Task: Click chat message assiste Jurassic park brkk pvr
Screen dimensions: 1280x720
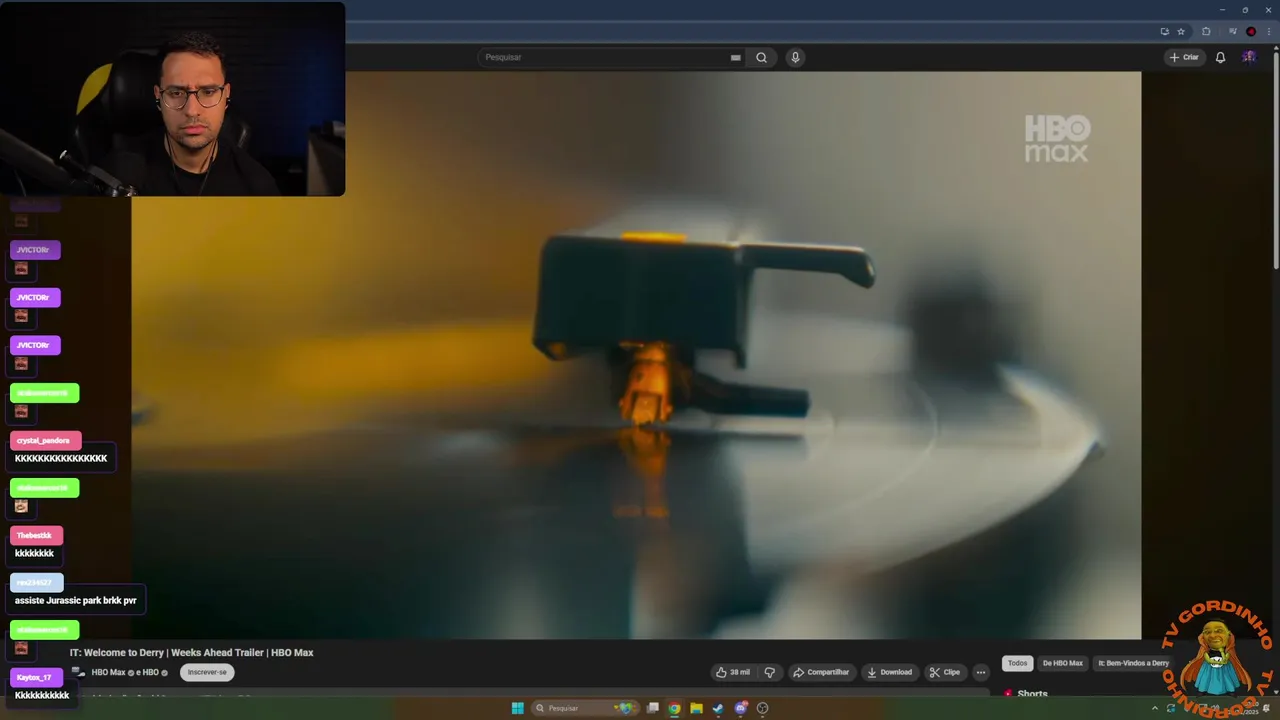Action: pos(76,600)
